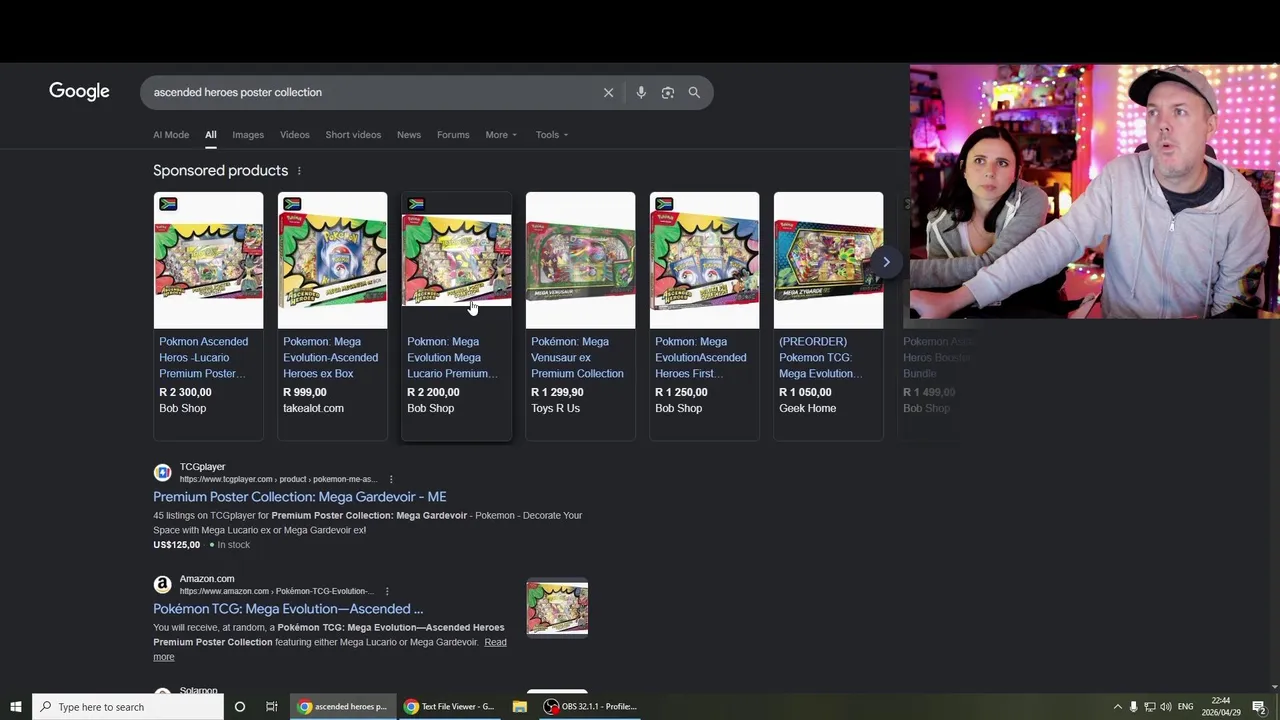The height and width of the screenshot is (720, 1280).
Task: Open the notification center icon
Action: click(1259, 707)
